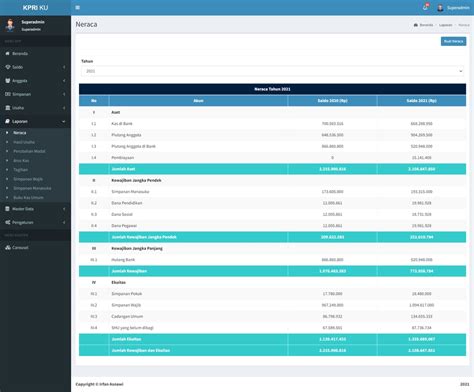This screenshot has width=474, height=392.
Task: Click the Saldo diamond icon in sidebar
Action: (8, 67)
